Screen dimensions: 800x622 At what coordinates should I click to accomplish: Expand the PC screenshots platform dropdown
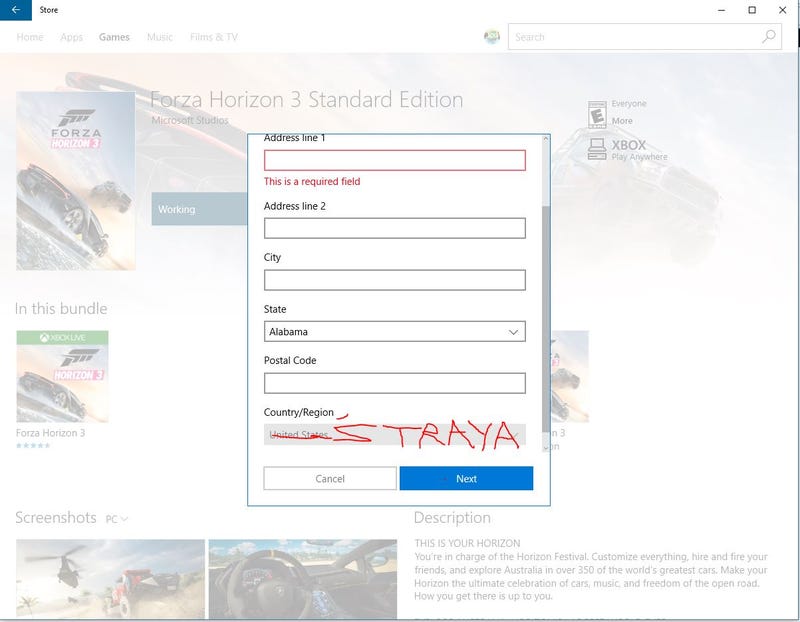[x=117, y=519]
